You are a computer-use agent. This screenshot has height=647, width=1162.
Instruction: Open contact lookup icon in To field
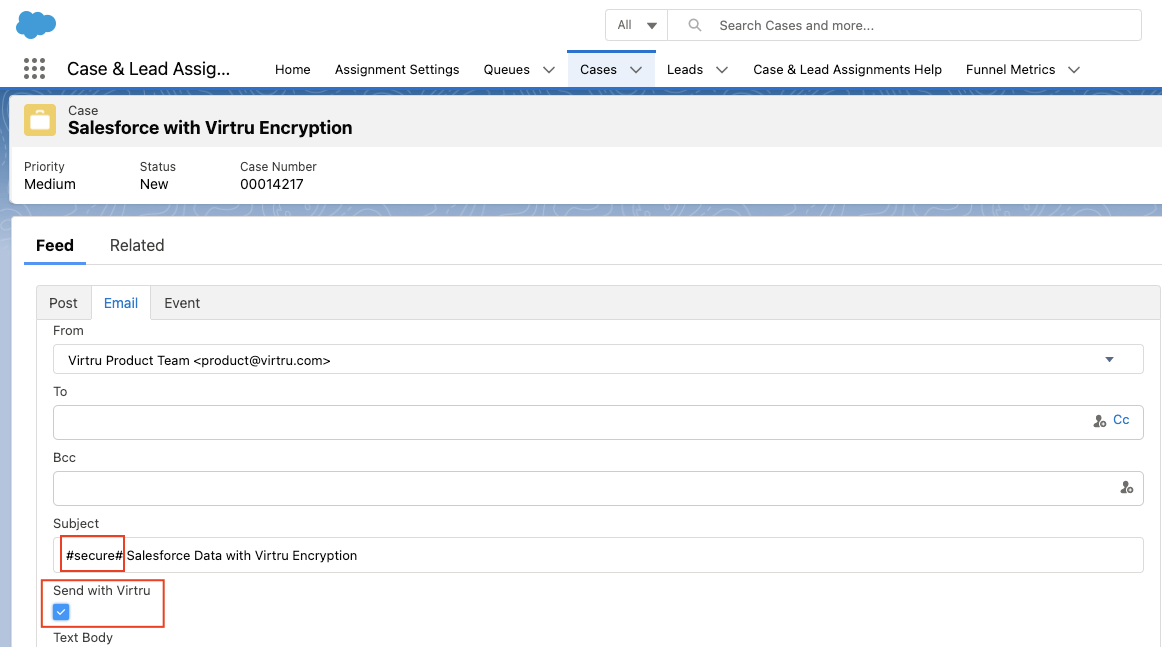(1100, 421)
